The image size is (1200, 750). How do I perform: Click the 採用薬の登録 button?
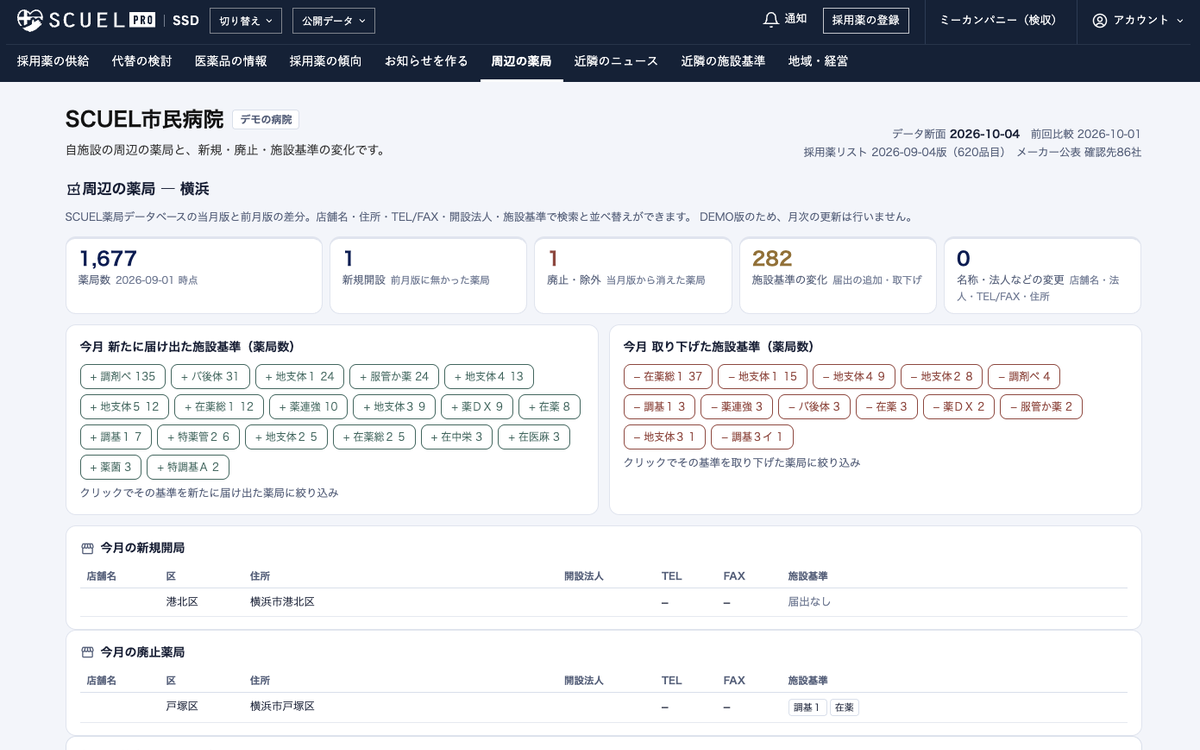(866, 20)
